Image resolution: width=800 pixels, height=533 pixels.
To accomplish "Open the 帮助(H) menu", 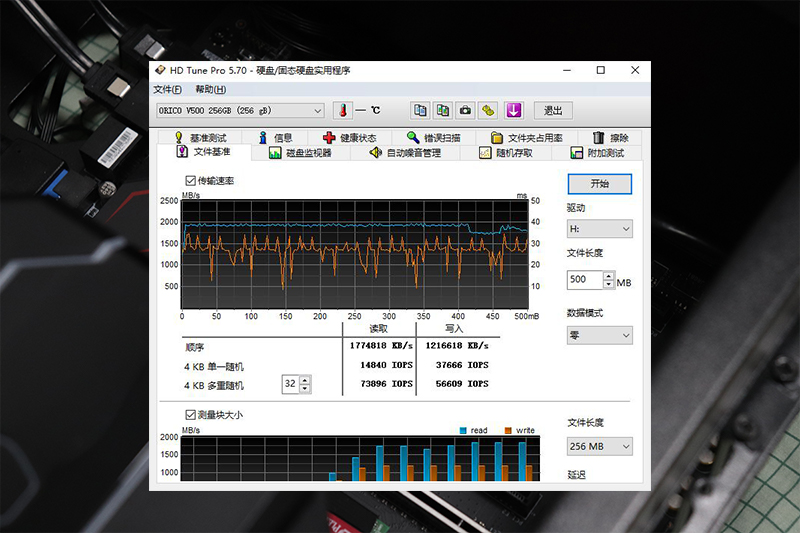I will tap(211, 89).
